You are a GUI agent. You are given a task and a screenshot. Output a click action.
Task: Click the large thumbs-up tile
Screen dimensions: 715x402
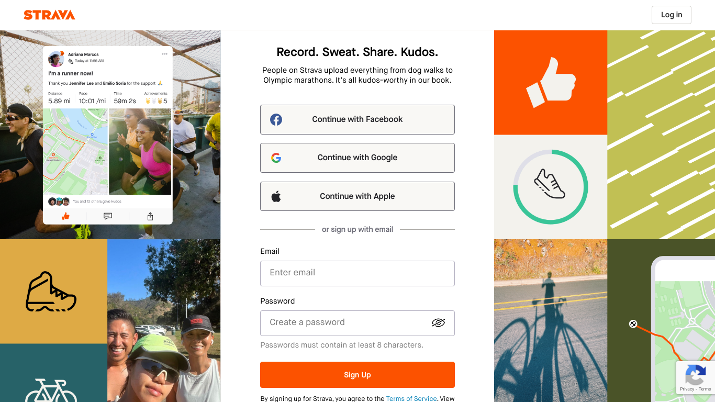[550, 82]
